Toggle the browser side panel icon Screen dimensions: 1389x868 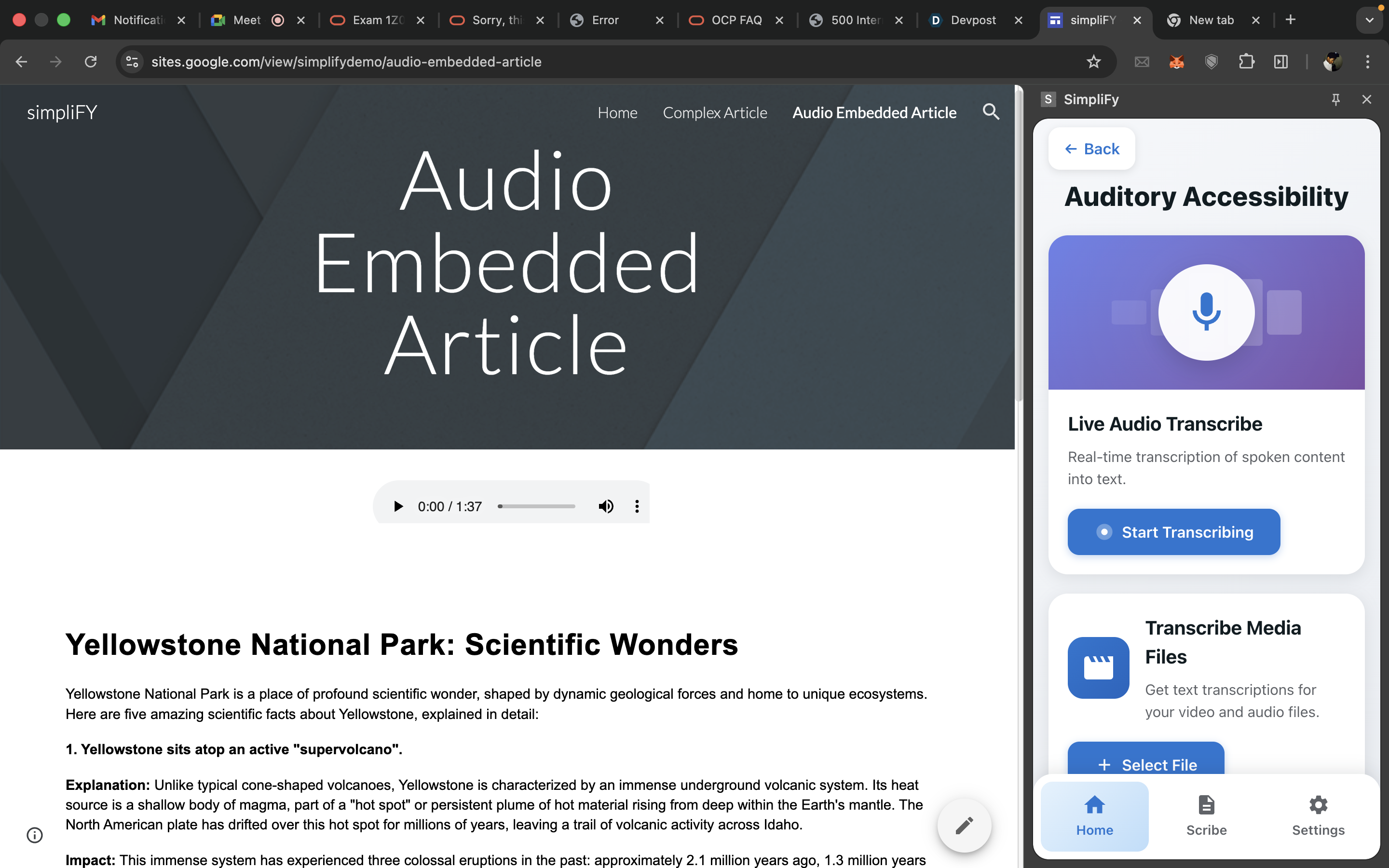click(x=1280, y=61)
